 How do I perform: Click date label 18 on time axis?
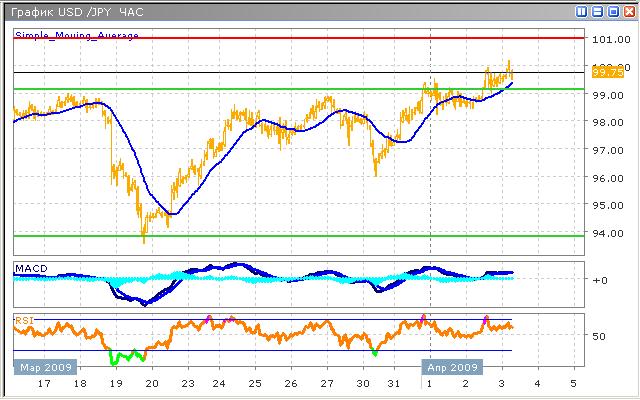(x=80, y=384)
